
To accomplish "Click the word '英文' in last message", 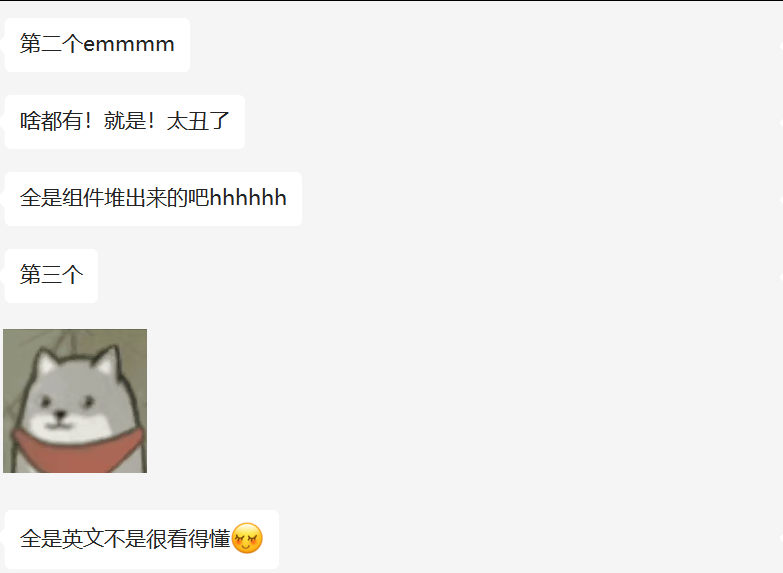I will click(83, 539).
